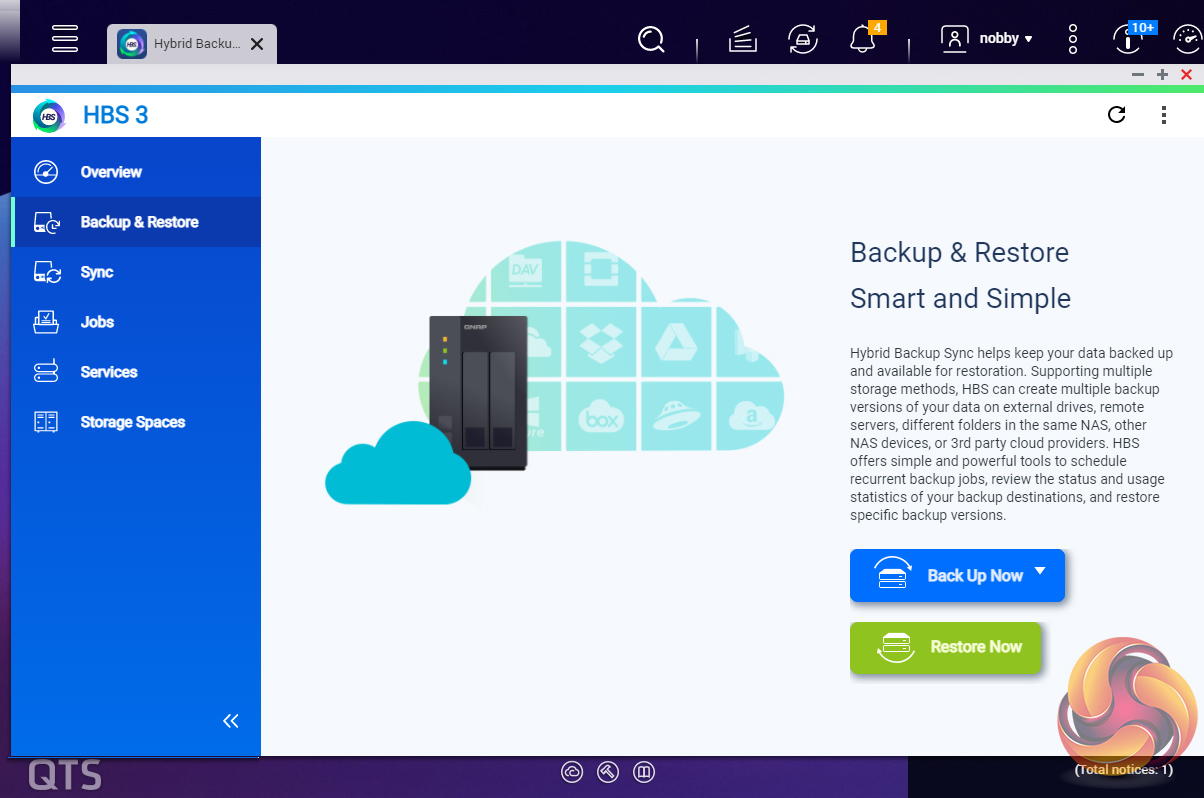The height and width of the screenshot is (798, 1204).
Task: Open external devices icon in top bar
Action: [802, 39]
